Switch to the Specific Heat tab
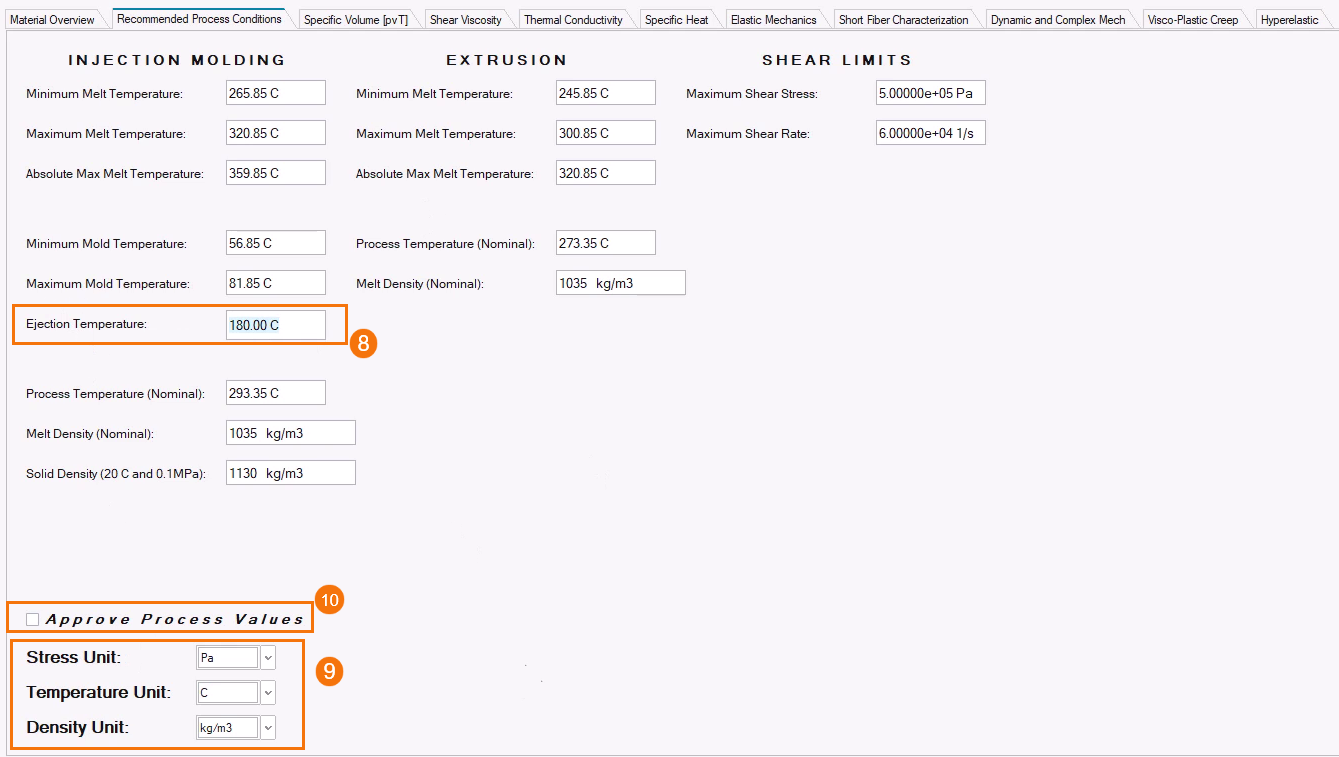The height and width of the screenshot is (757, 1339). point(677,20)
